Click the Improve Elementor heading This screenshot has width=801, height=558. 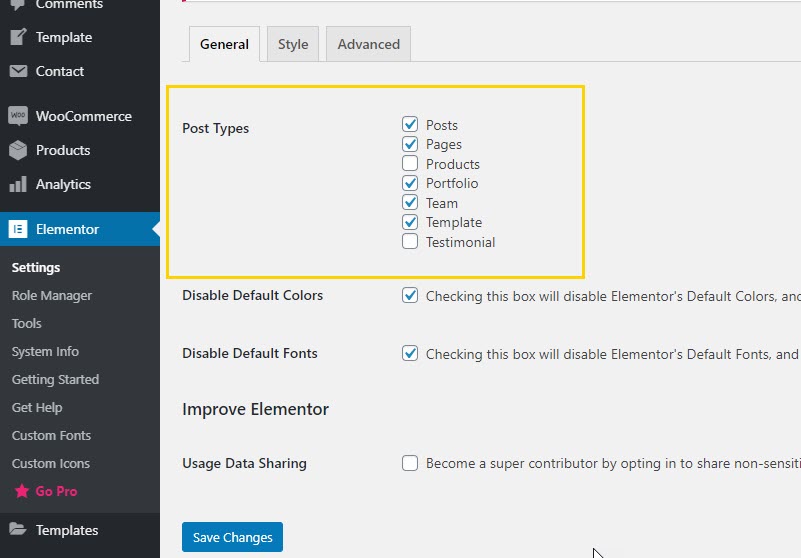[255, 409]
